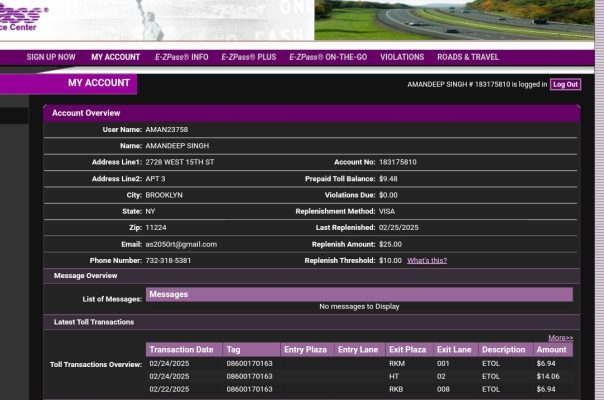Click the "What's this?" replenish threshold link
Viewport: 604px width, 400px height.
coord(427,260)
